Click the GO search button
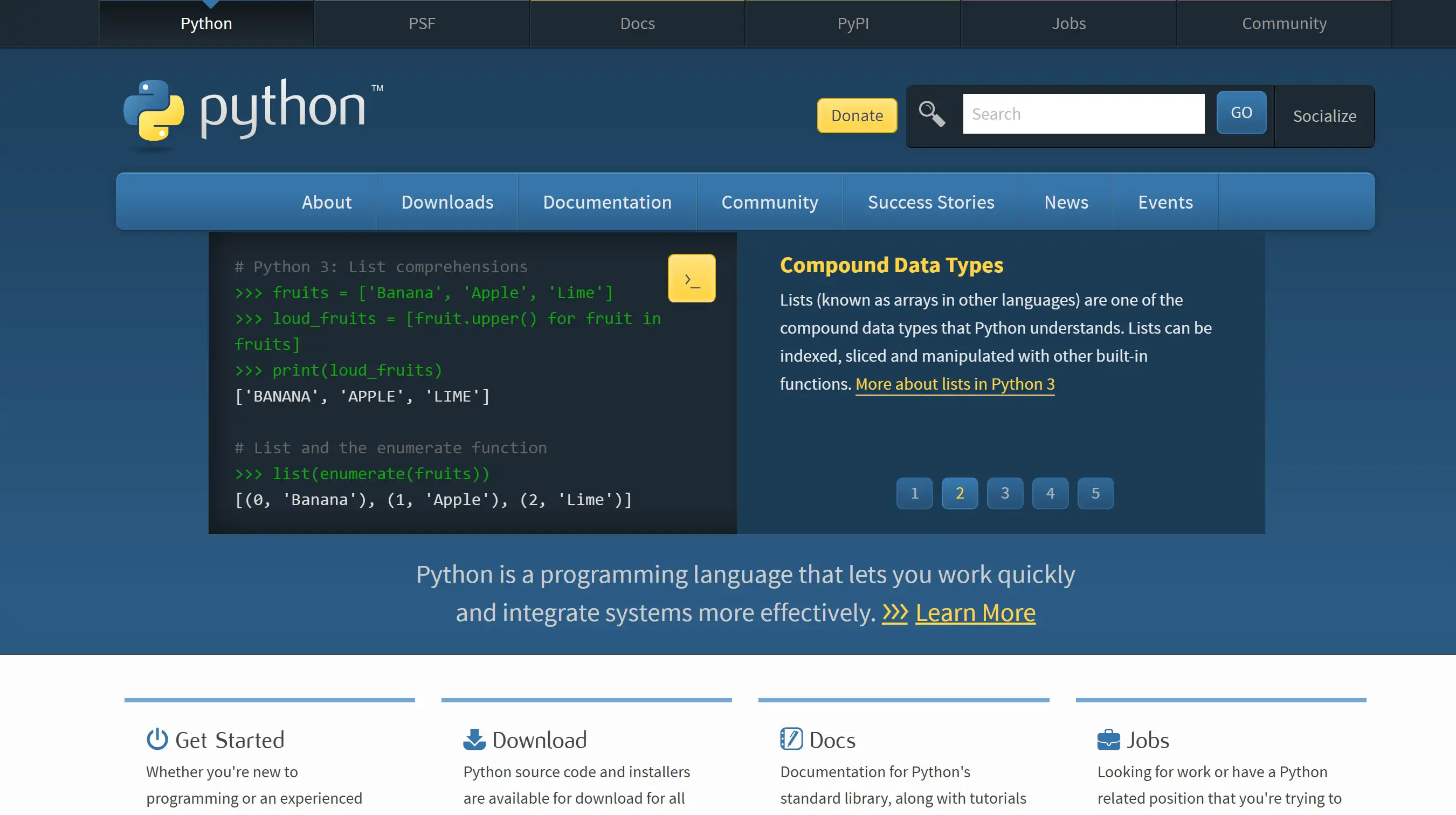The height and width of the screenshot is (815, 1456). [x=1241, y=113]
